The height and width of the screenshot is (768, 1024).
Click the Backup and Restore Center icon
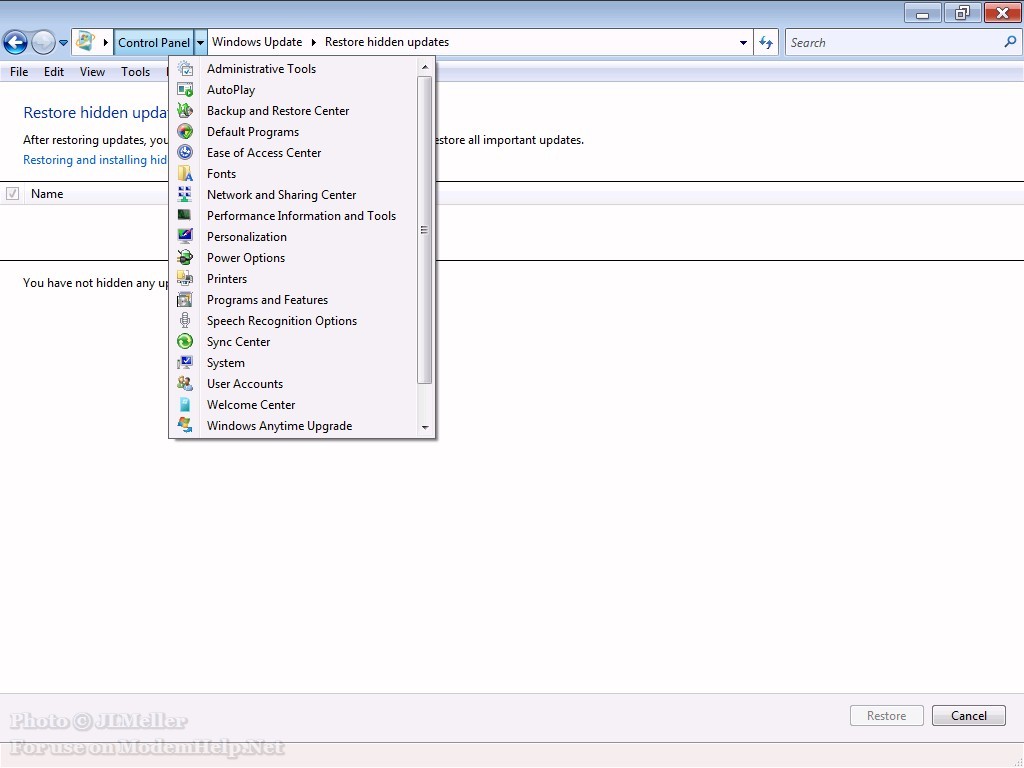[185, 110]
